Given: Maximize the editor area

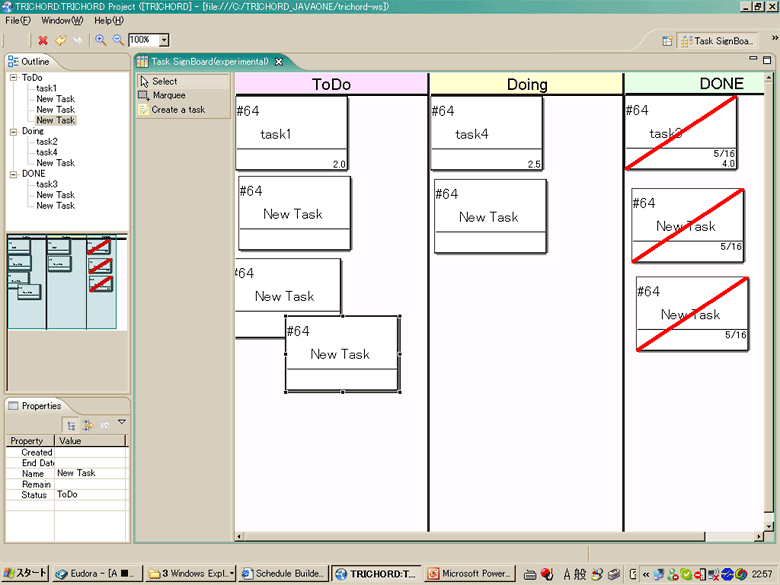Looking at the screenshot, I should click(x=767, y=60).
